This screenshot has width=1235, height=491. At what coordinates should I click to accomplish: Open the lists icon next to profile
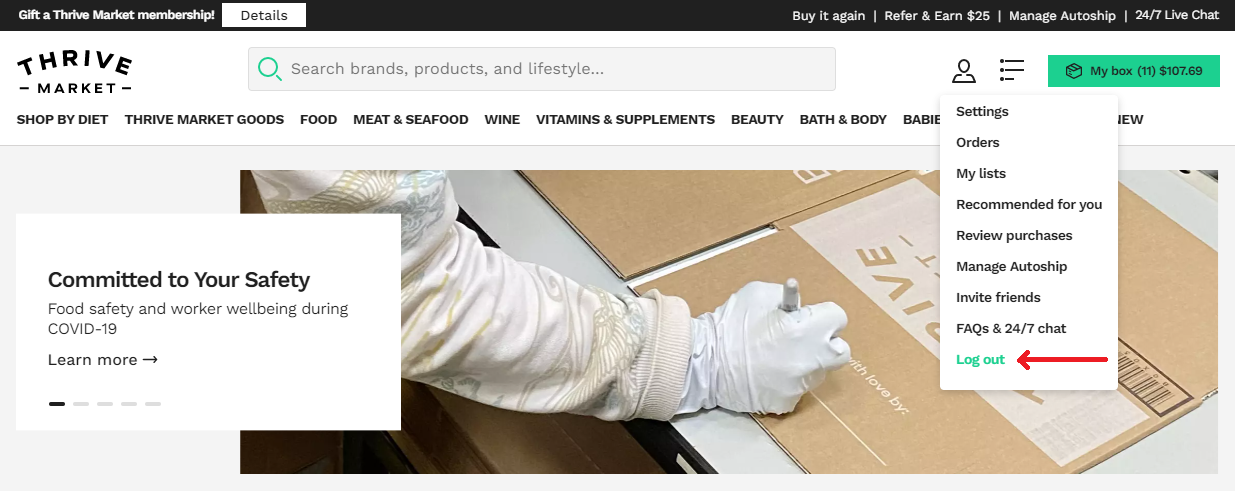(x=1011, y=70)
